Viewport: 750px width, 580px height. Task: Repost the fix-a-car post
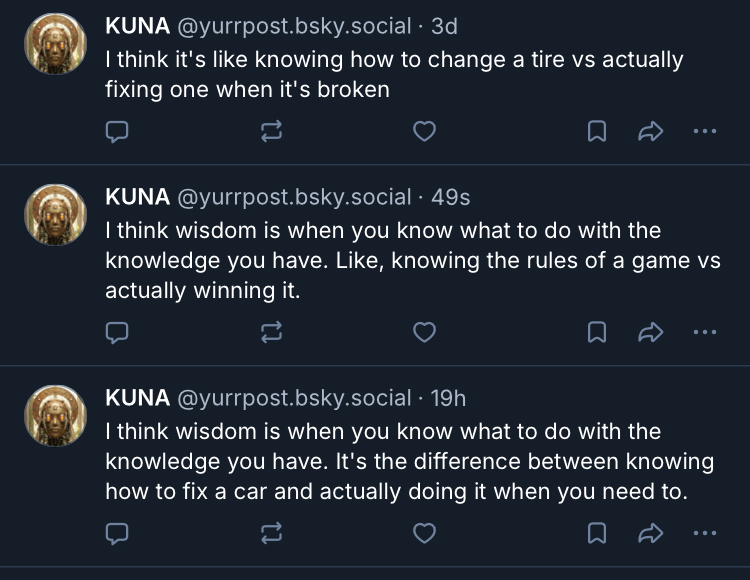coord(271,533)
